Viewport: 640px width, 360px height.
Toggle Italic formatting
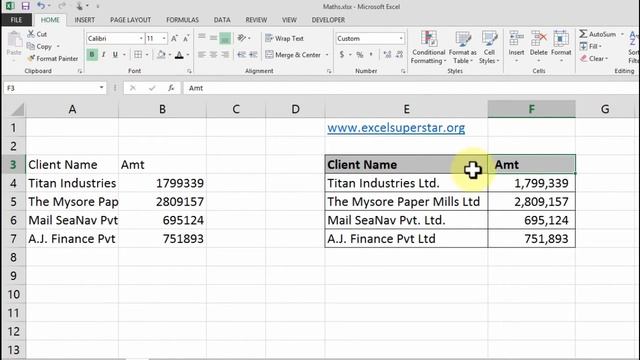coord(104,54)
